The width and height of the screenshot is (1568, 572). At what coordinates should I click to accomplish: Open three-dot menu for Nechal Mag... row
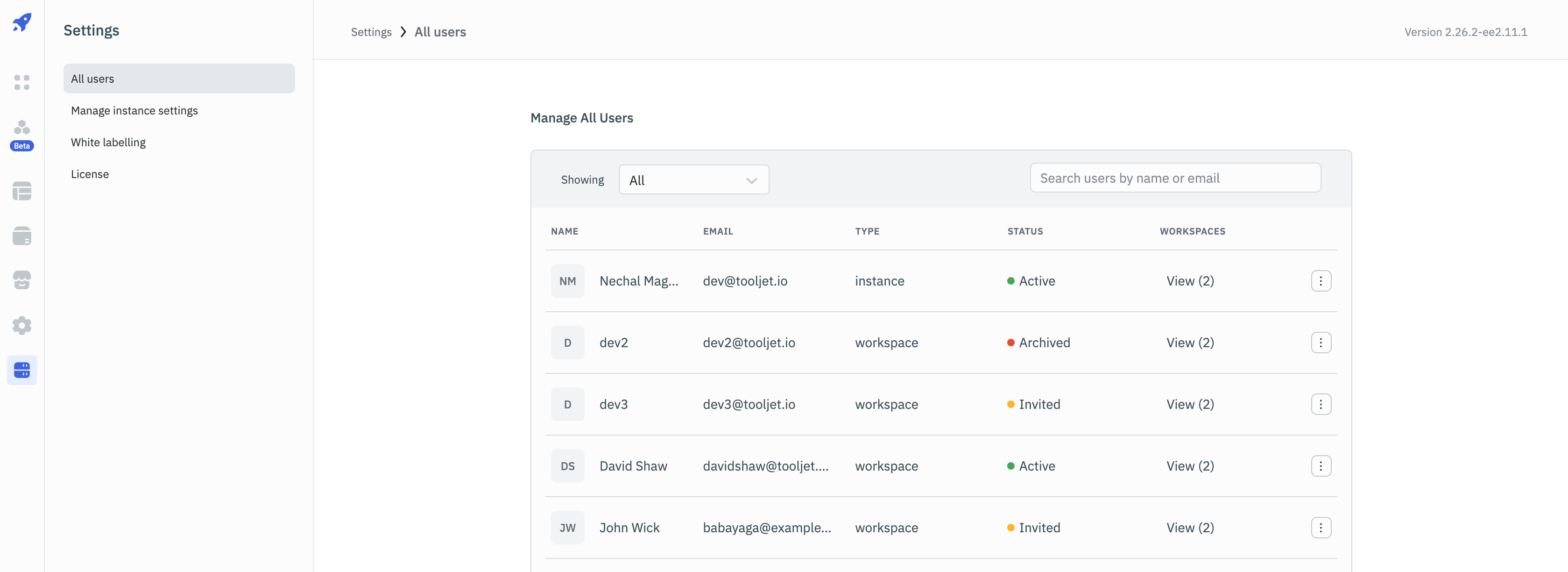[x=1320, y=281]
